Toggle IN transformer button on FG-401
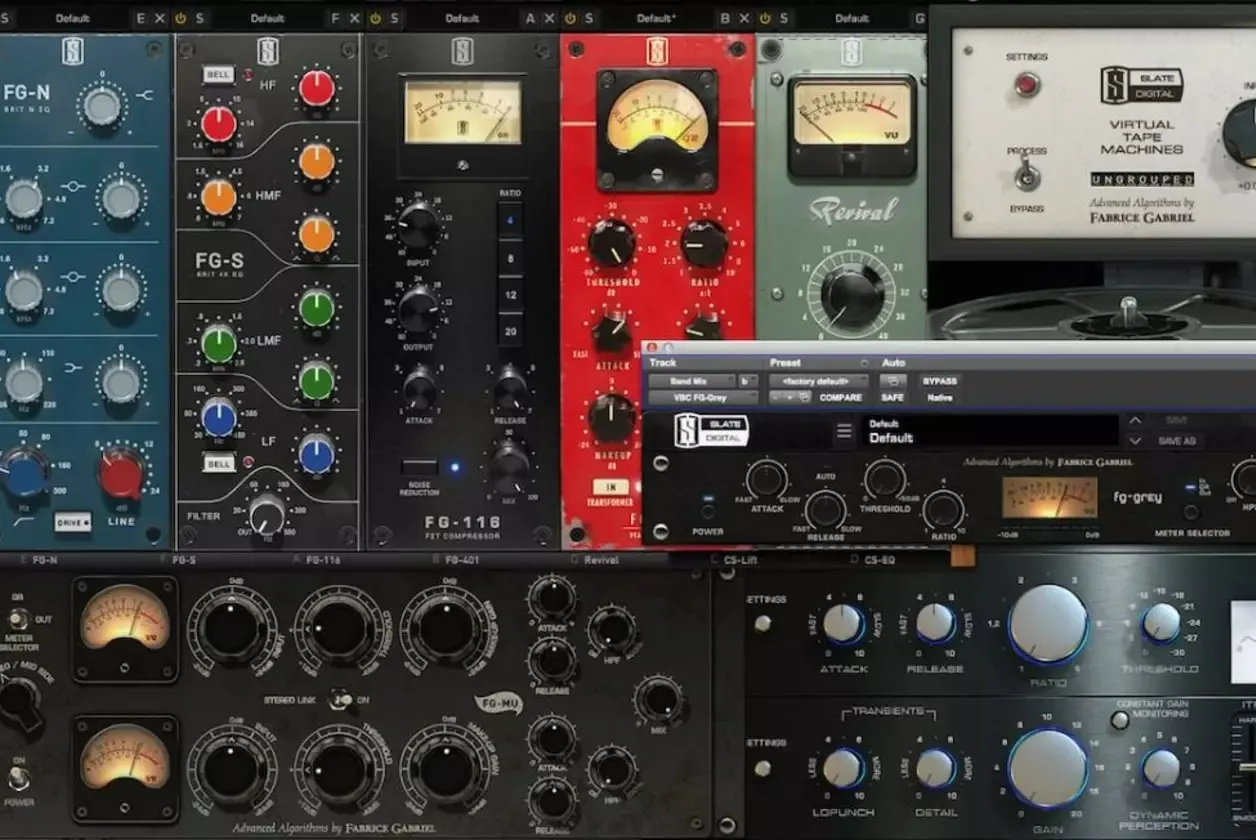1256x840 pixels. coord(610,487)
